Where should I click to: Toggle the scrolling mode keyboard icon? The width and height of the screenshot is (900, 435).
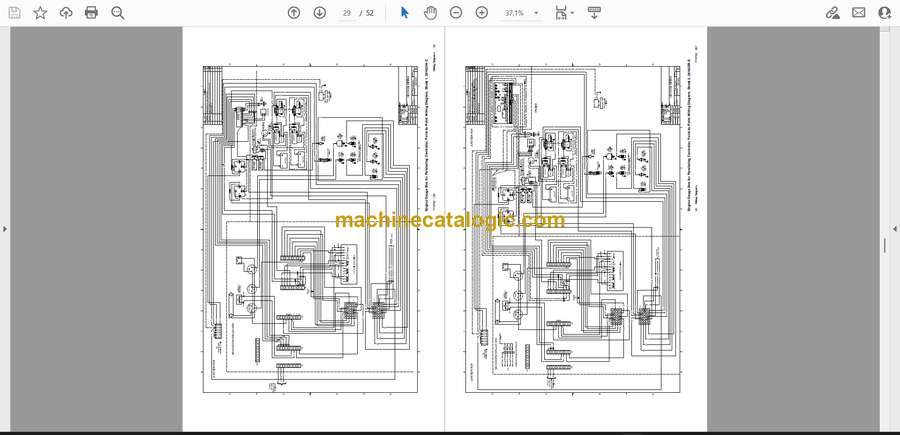(x=594, y=13)
